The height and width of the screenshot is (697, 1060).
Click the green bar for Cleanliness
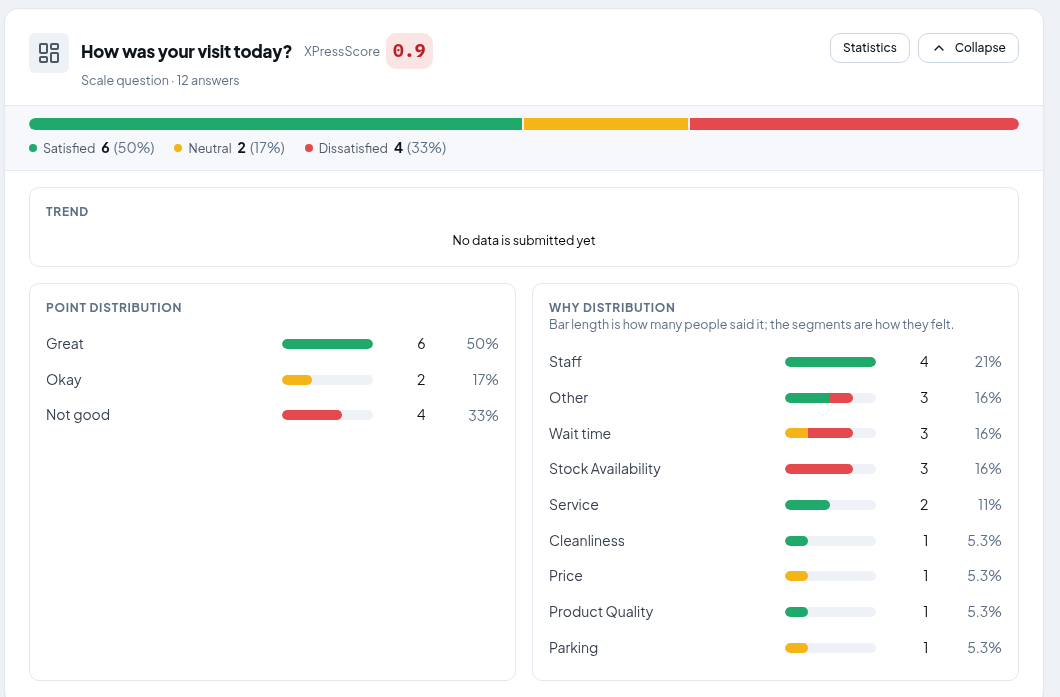[x=796, y=541]
